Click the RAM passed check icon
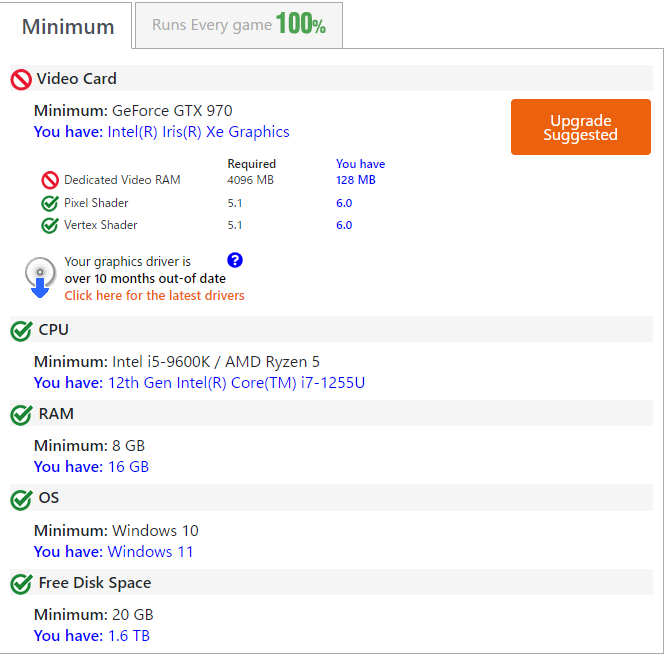Image resolution: width=665 pixels, height=657 pixels. [x=21, y=414]
